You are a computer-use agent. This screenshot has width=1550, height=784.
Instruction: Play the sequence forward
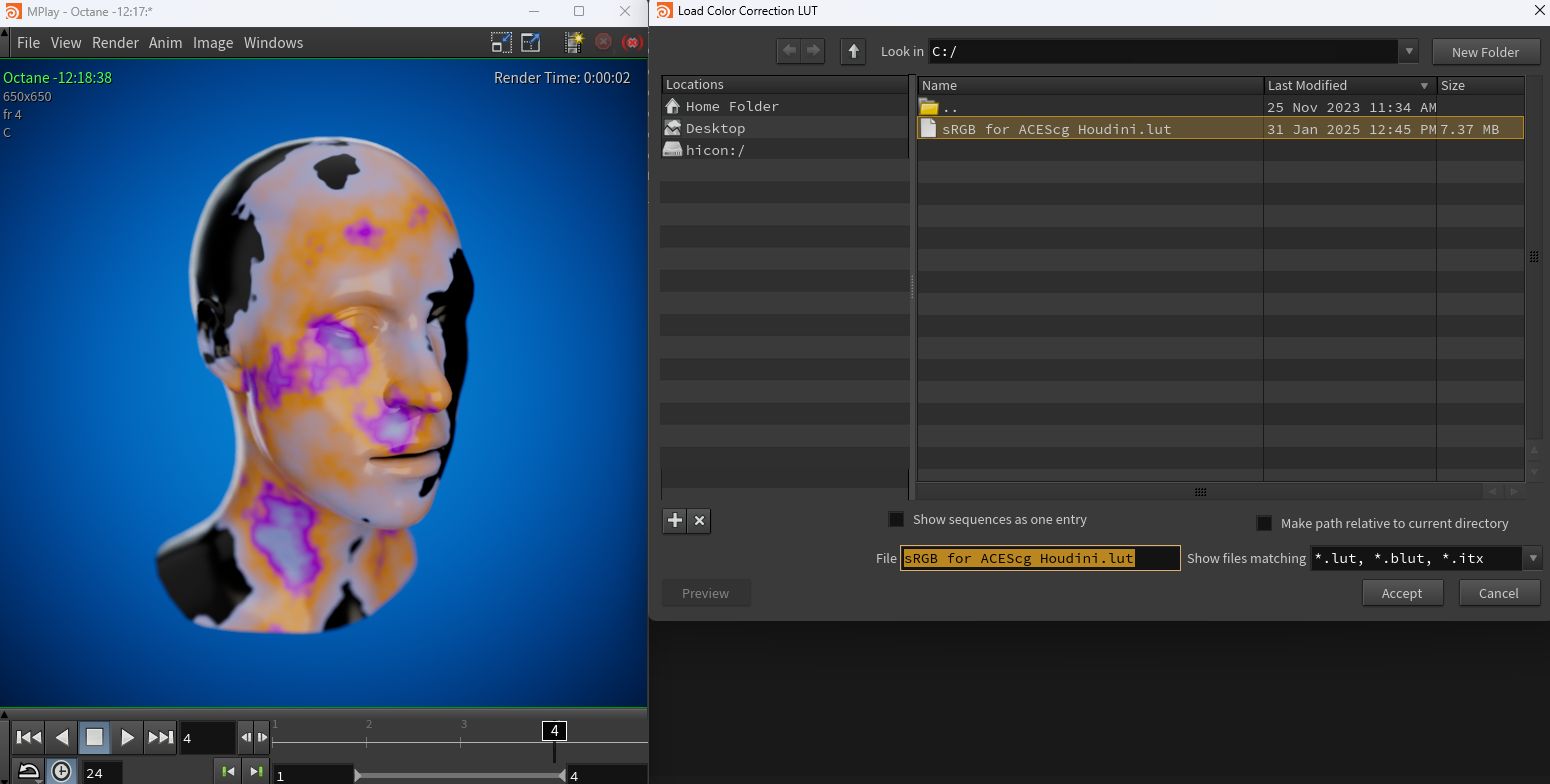coord(127,738)
